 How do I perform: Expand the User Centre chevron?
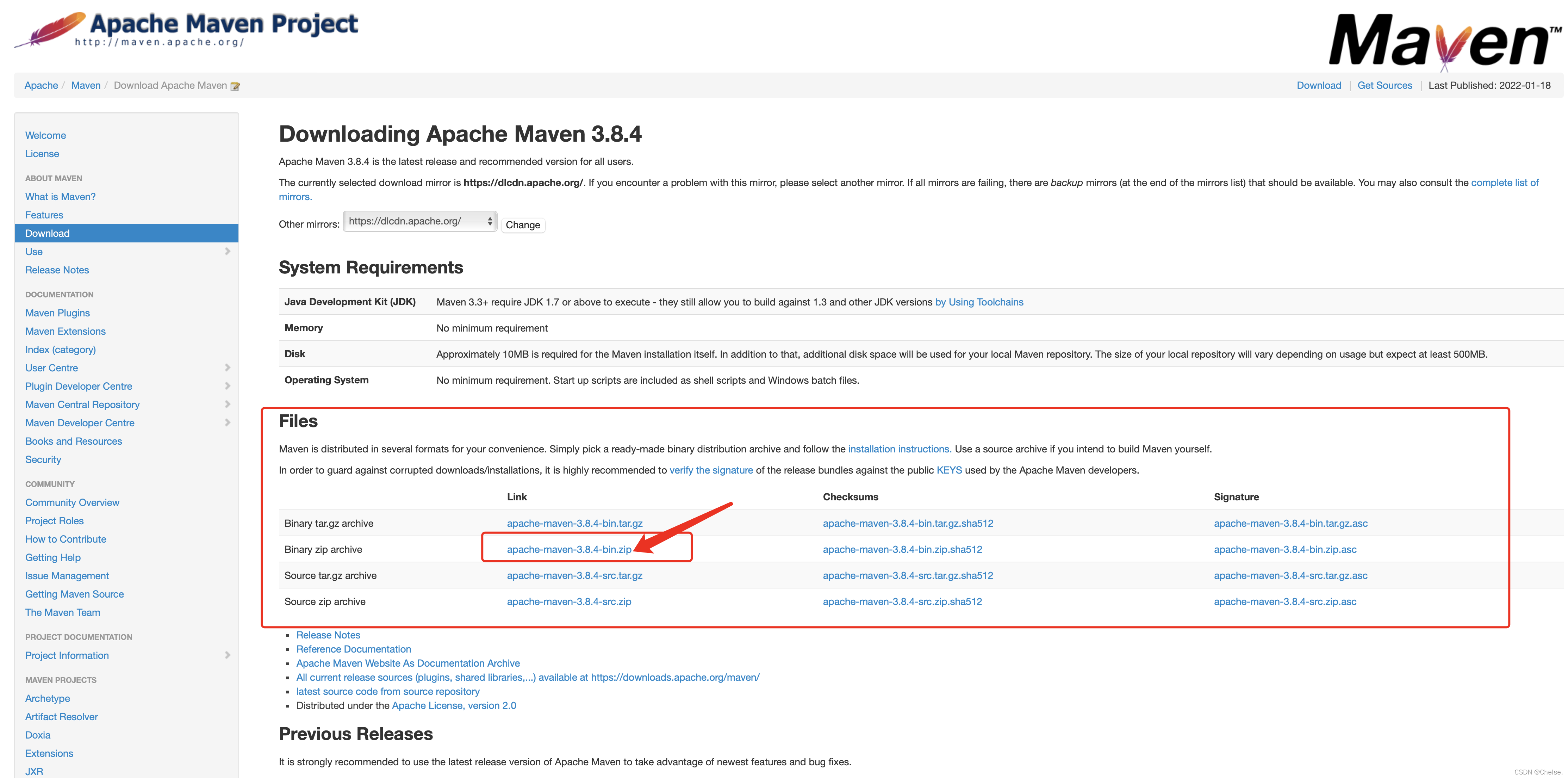pos(227,368)
